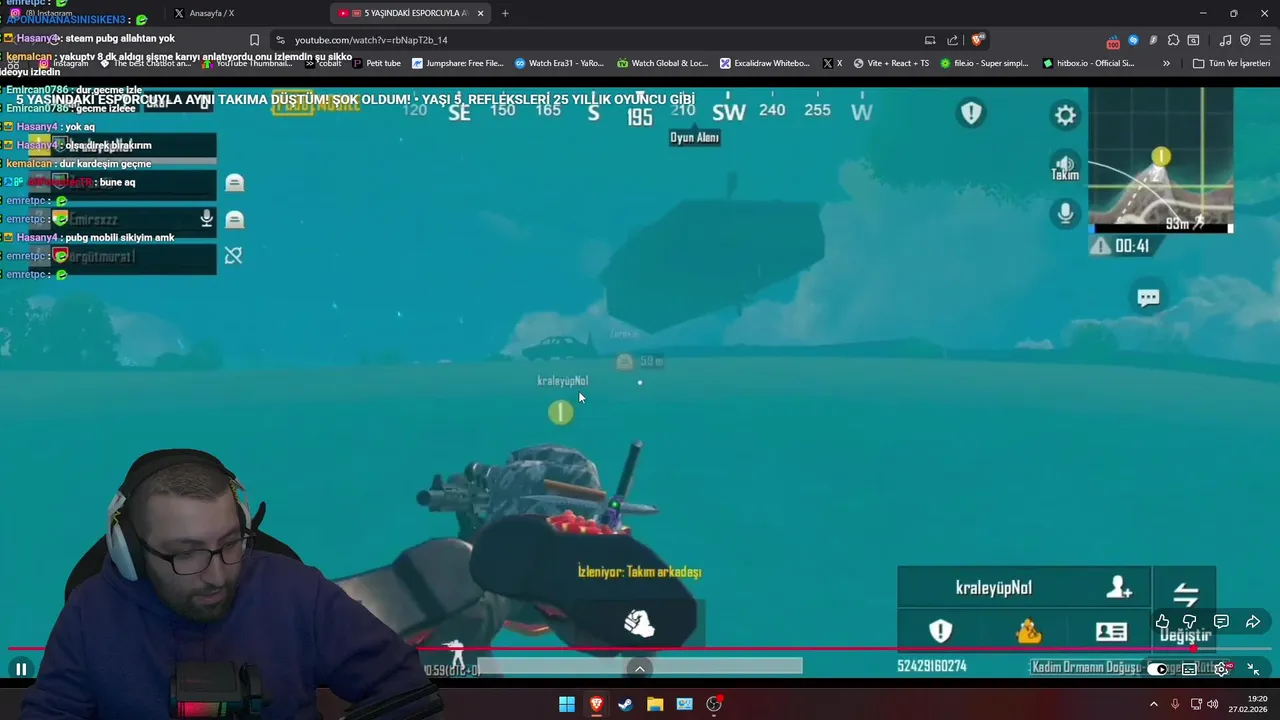Open the video comments icon
Screen dimensions: 1280x720
pyautogui.click(x=1221, y=622)
